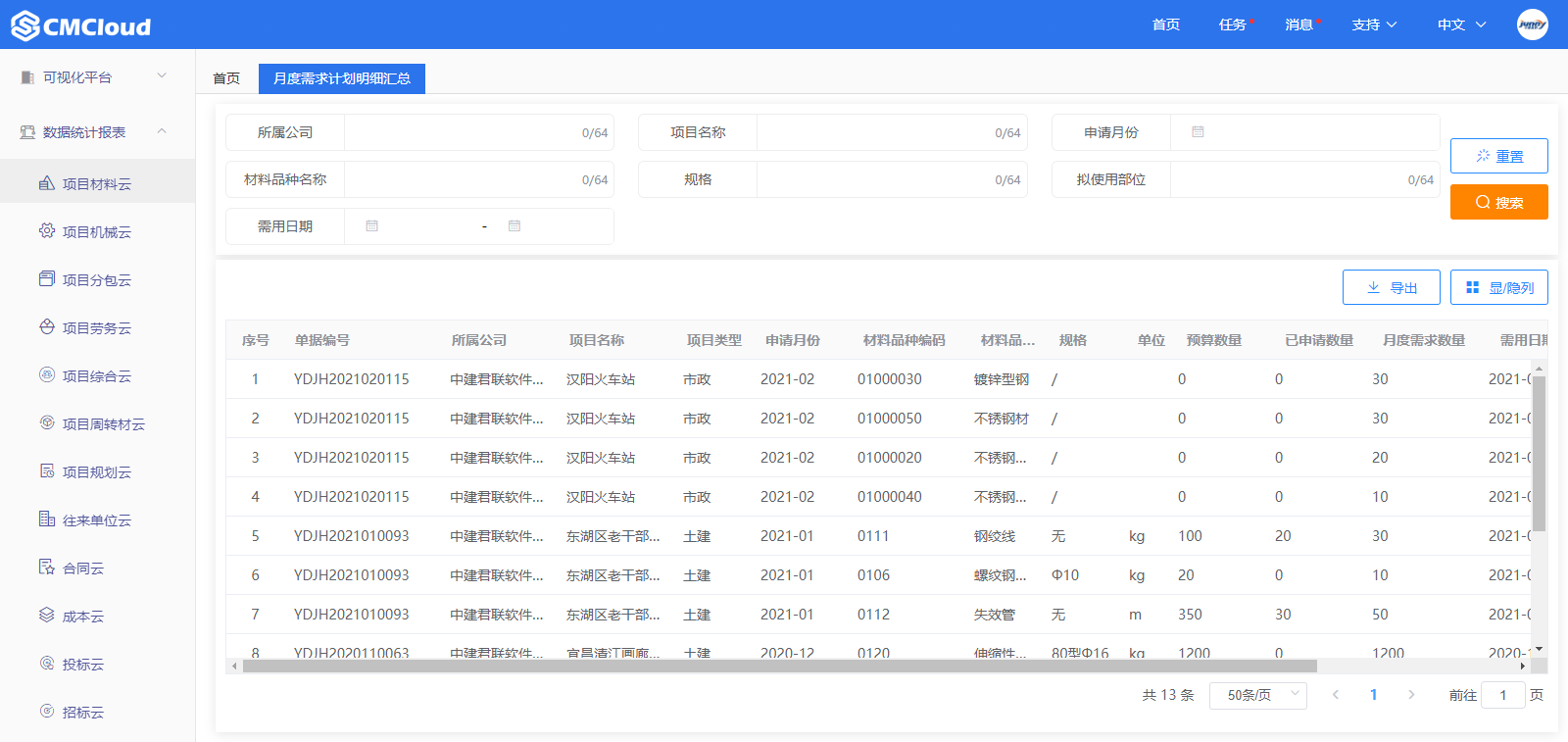Click 钢绞线 material cell

click(995, 536)
